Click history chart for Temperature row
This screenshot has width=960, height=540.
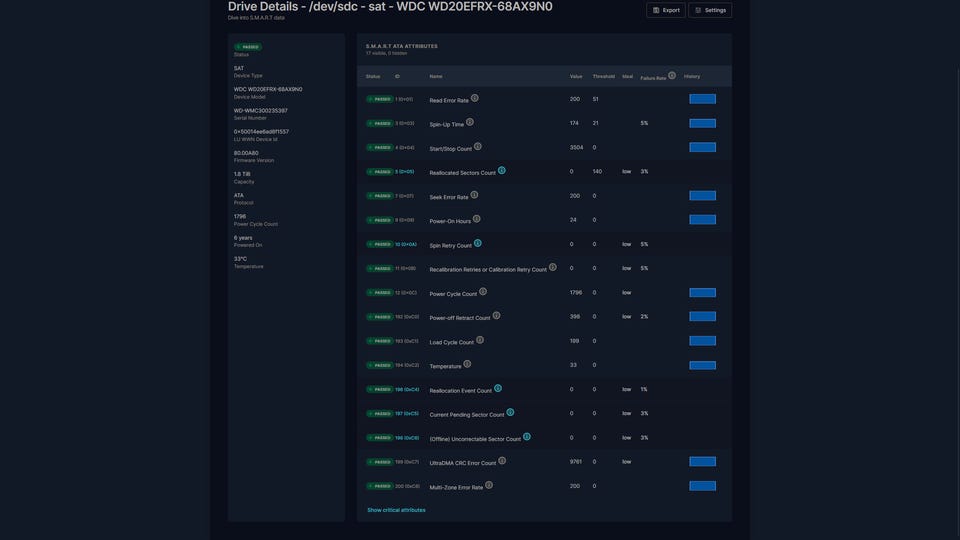pyautogui.click(x=702, y=366)
